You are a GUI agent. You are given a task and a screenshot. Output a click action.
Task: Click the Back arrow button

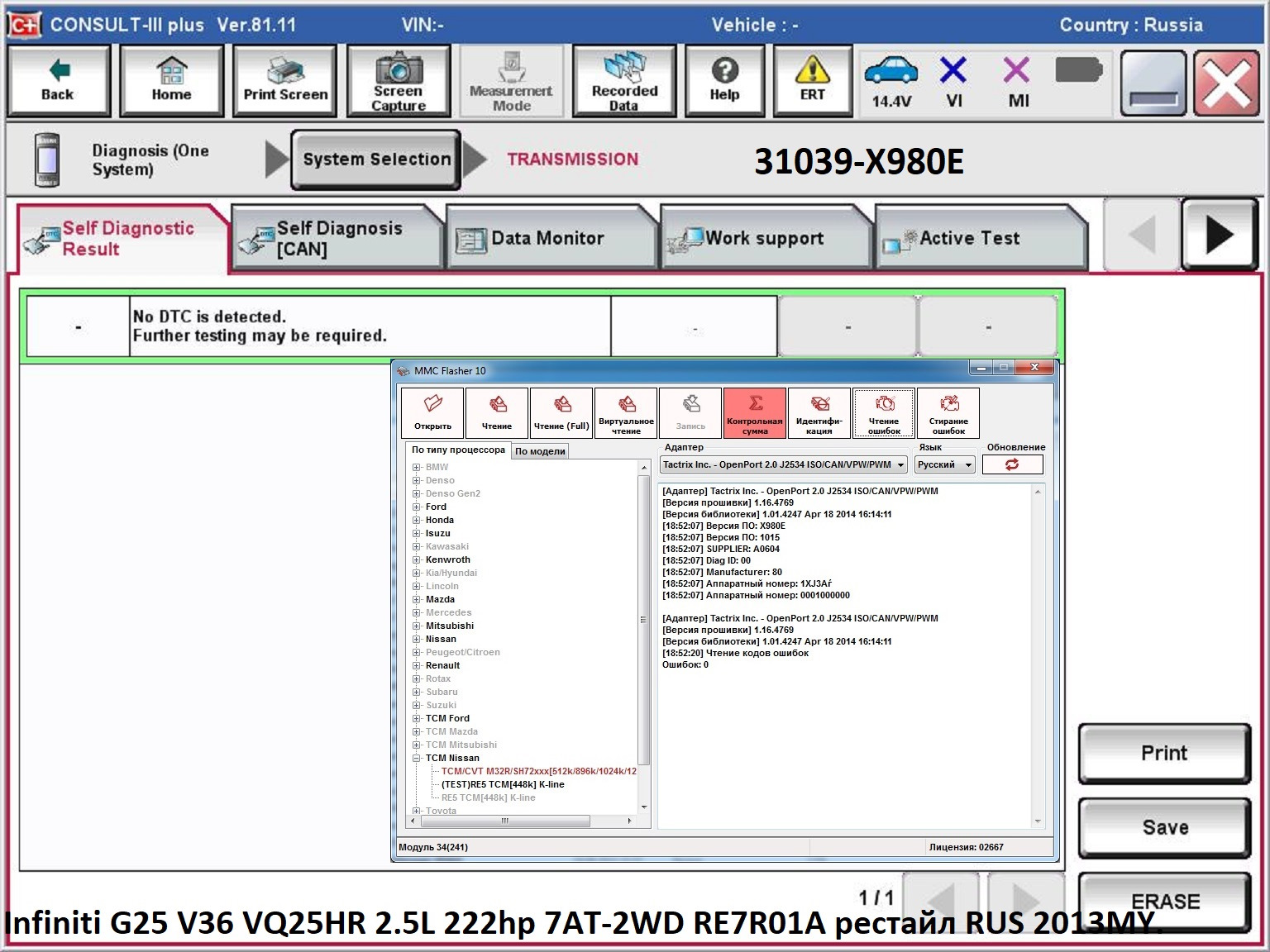tap(58, 81)
